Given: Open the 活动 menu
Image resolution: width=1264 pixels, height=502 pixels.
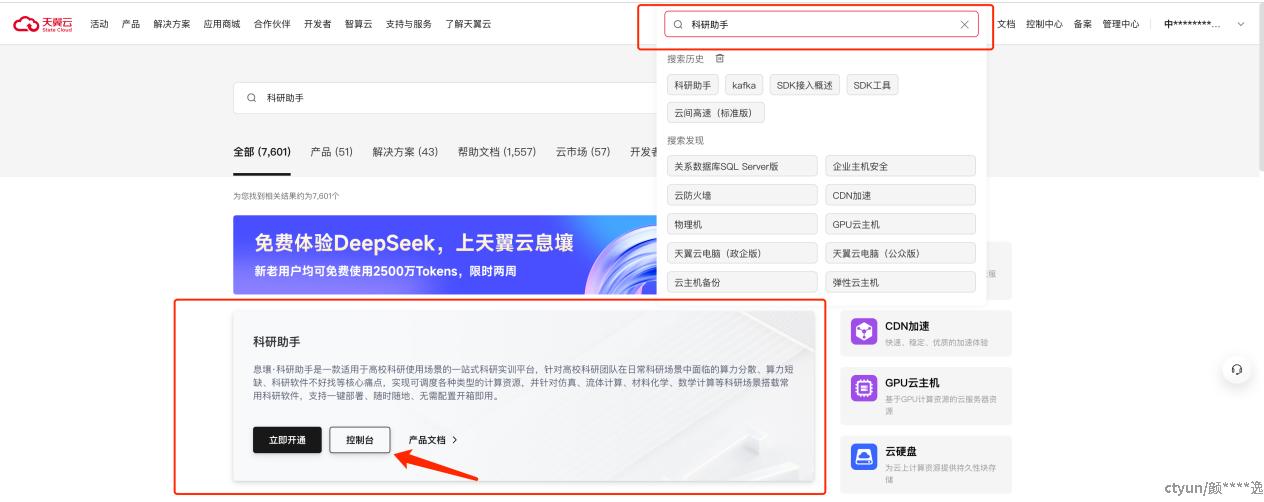Looking at the screenshot, I should pos(99,24).
